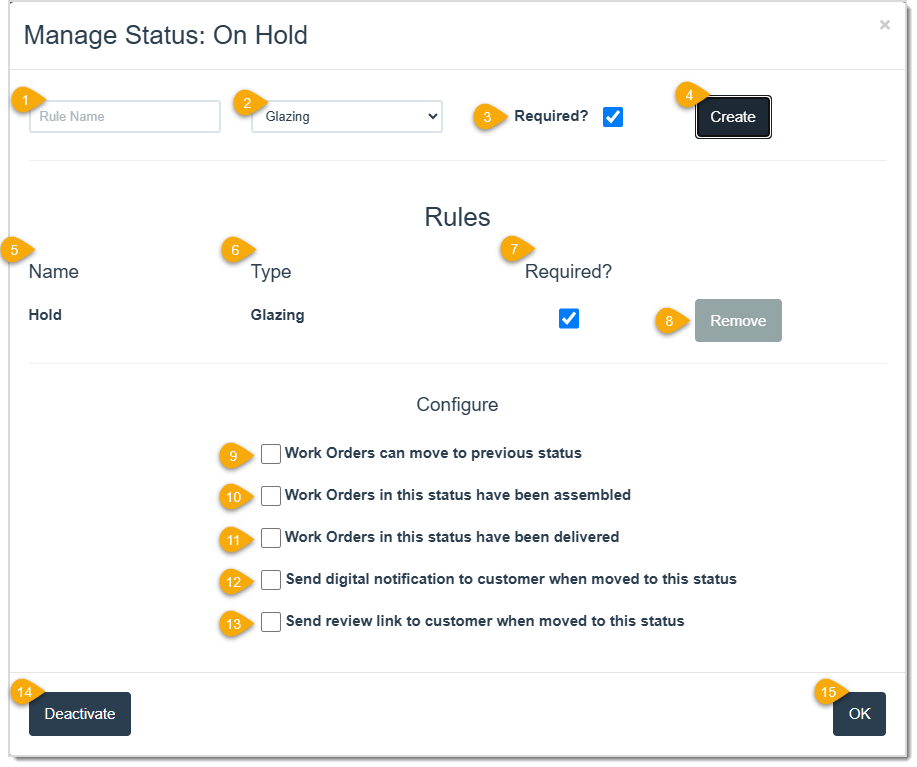Click the numbered callout badge 1
This screenshot has width=917, height=767.
25,99
